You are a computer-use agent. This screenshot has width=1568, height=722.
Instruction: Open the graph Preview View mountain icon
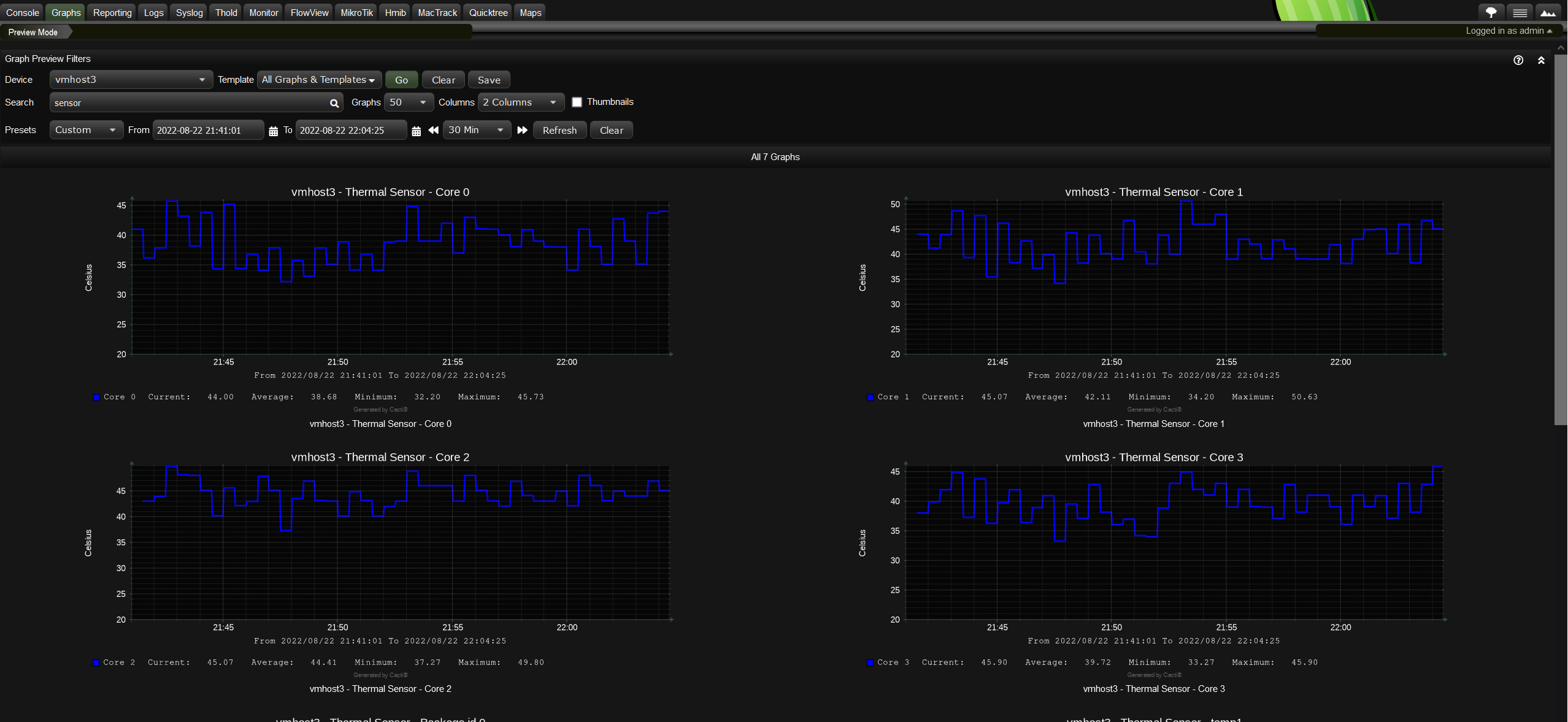pos(1548,12)
